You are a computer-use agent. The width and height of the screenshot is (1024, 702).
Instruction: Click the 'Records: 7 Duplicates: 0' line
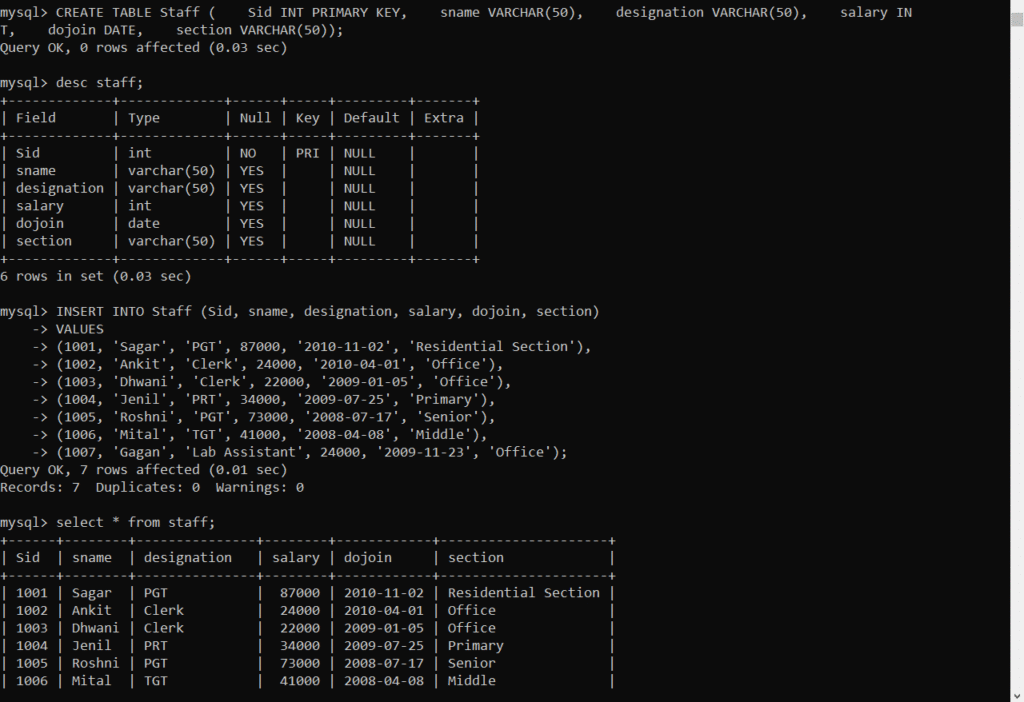coord(152,487)
